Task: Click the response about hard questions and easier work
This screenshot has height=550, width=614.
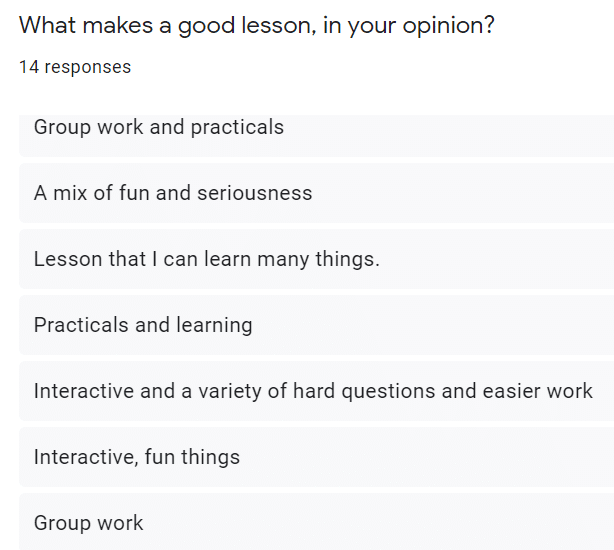Action: click(x=313, y=391)
